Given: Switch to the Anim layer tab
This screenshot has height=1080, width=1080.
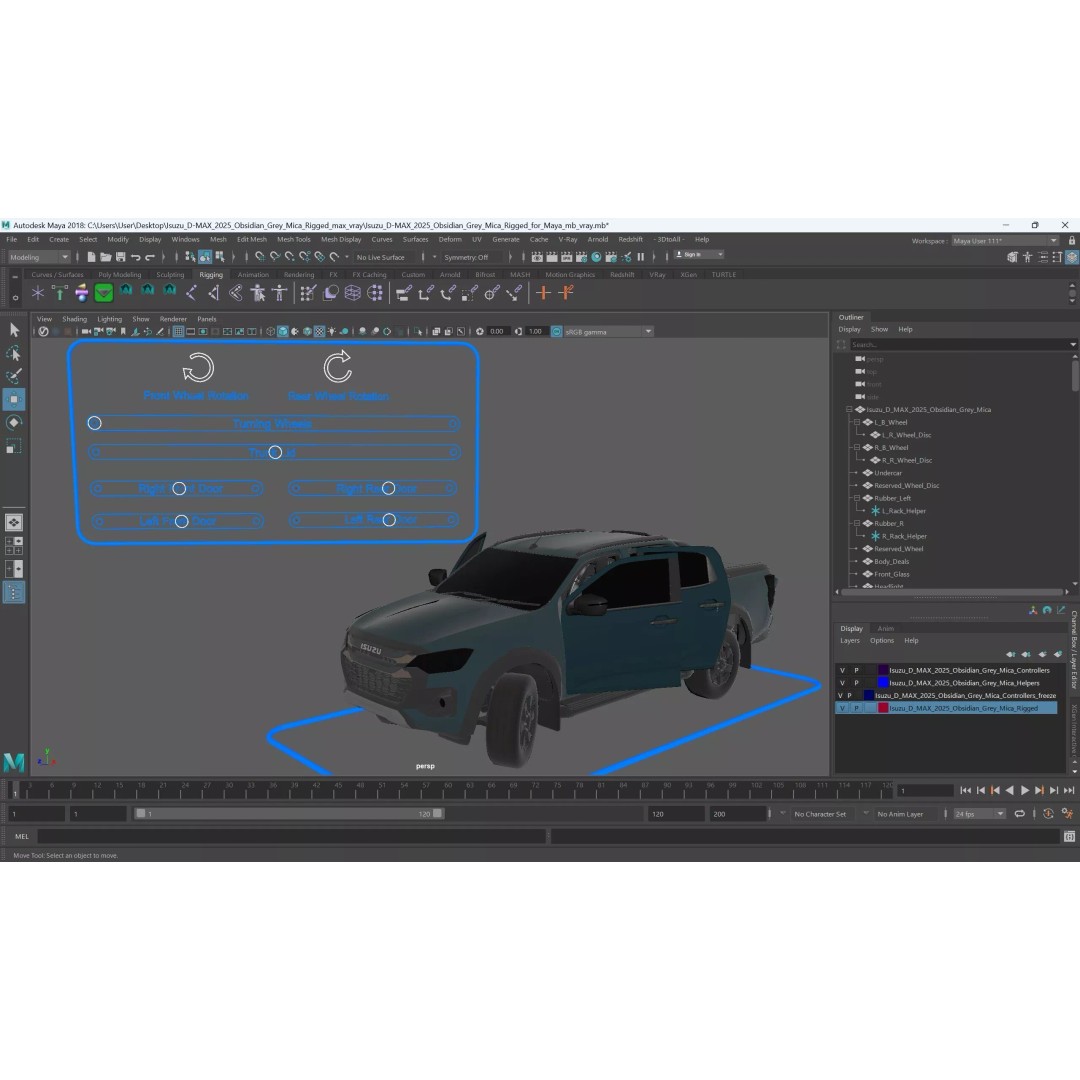Looking at the screenshot, I should pyautogui.click(x=886, y=628).
